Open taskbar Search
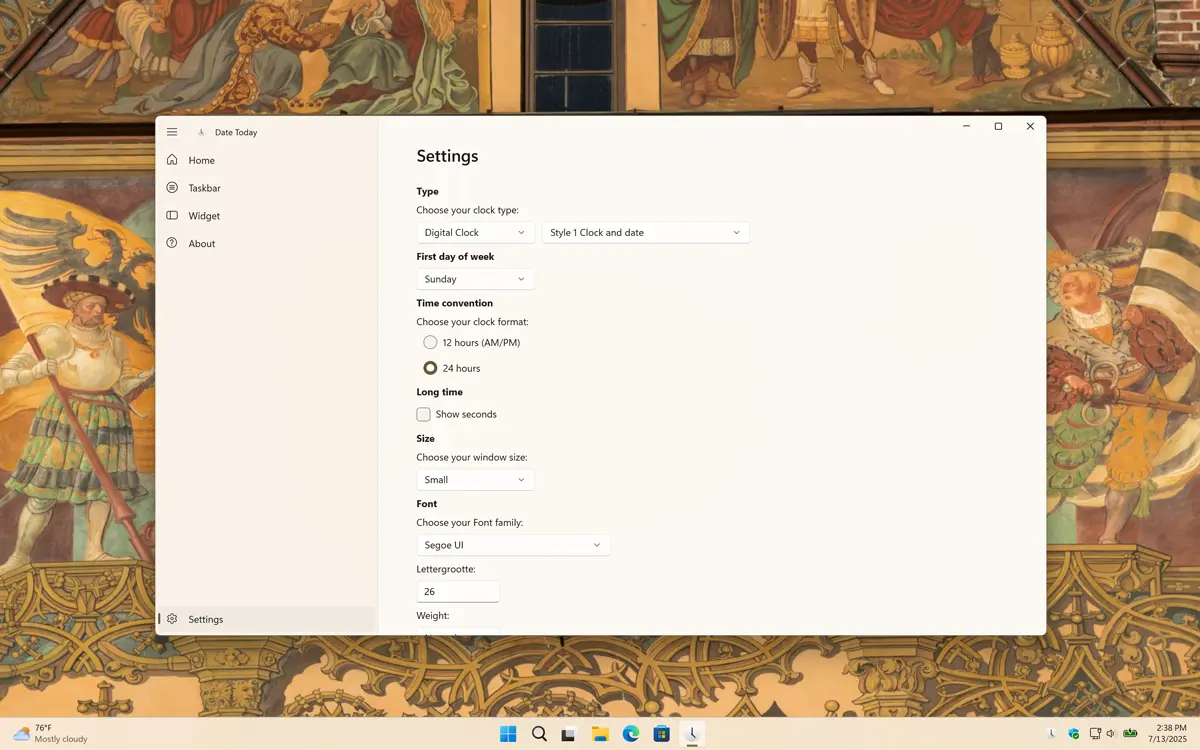The width and height of the screenshot is (1200, 750). [539, 734]
